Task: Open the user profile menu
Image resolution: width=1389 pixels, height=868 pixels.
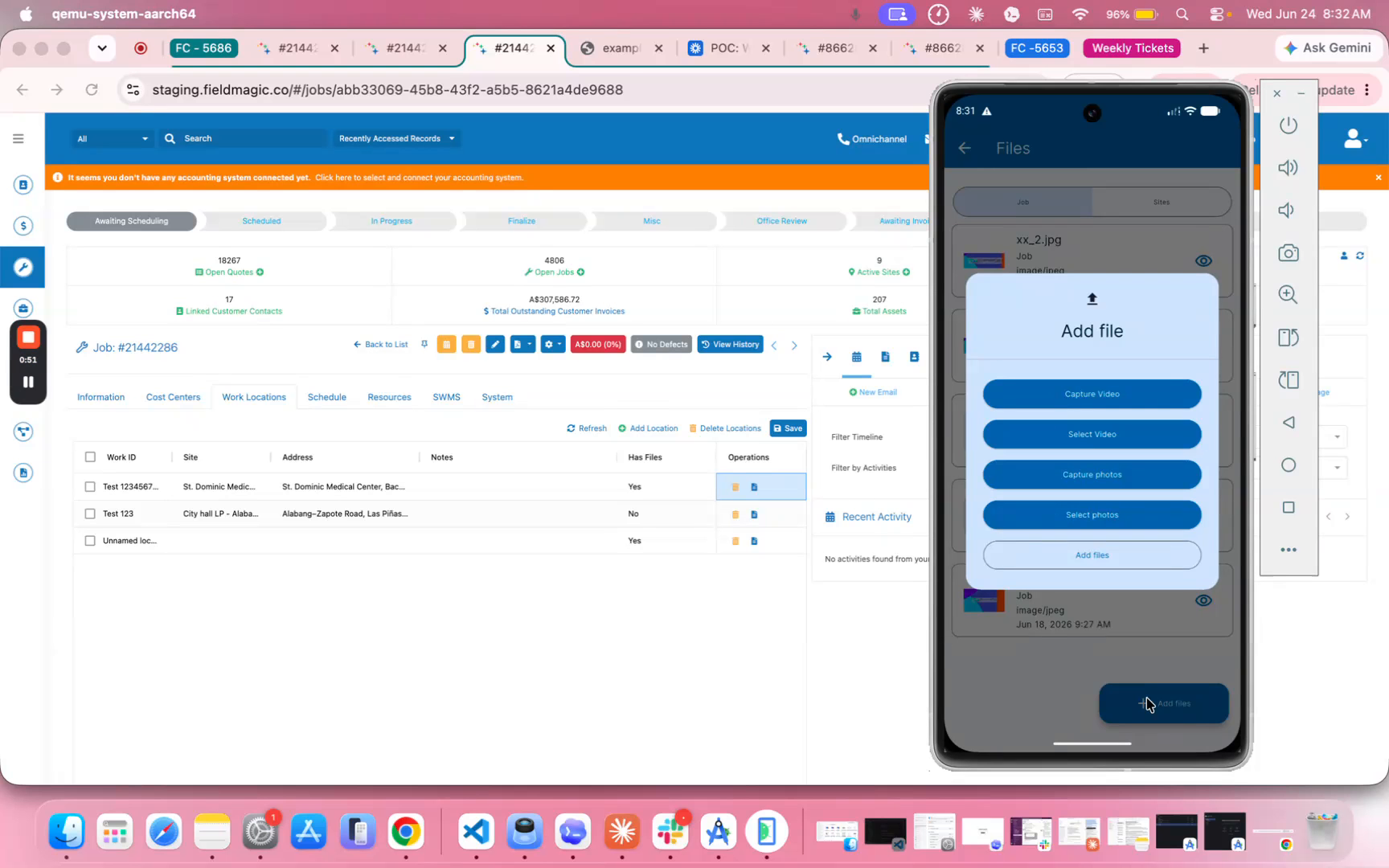Action: pyautogui.click(x=1354, y=139)
